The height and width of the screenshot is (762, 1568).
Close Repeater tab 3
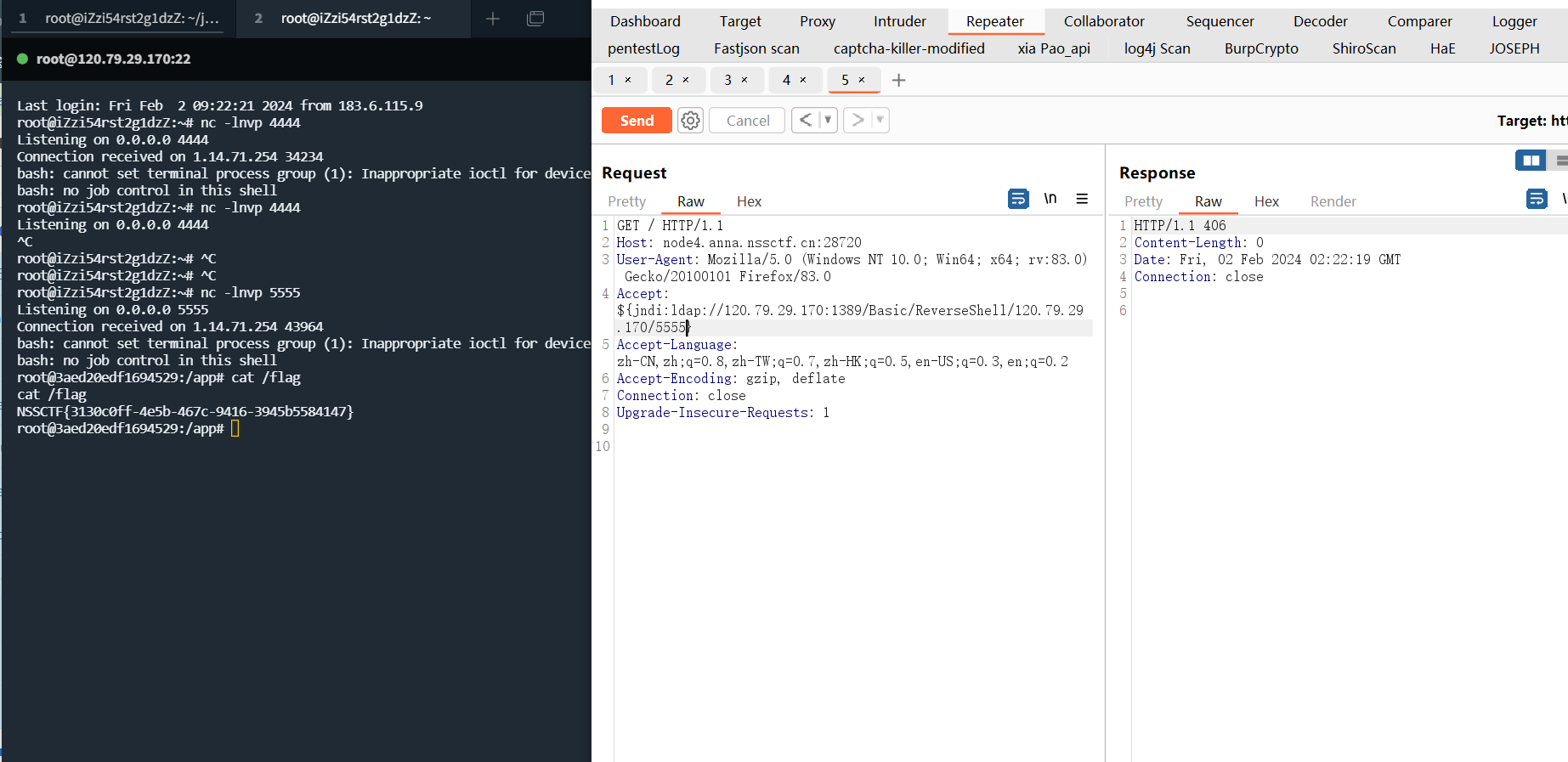pyautogui.click(x=744, y=80)
